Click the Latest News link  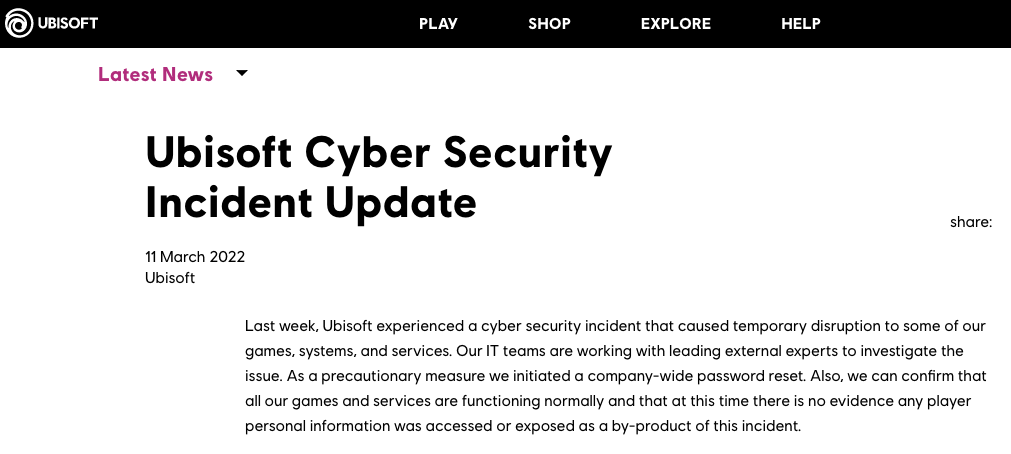[155, 75]
